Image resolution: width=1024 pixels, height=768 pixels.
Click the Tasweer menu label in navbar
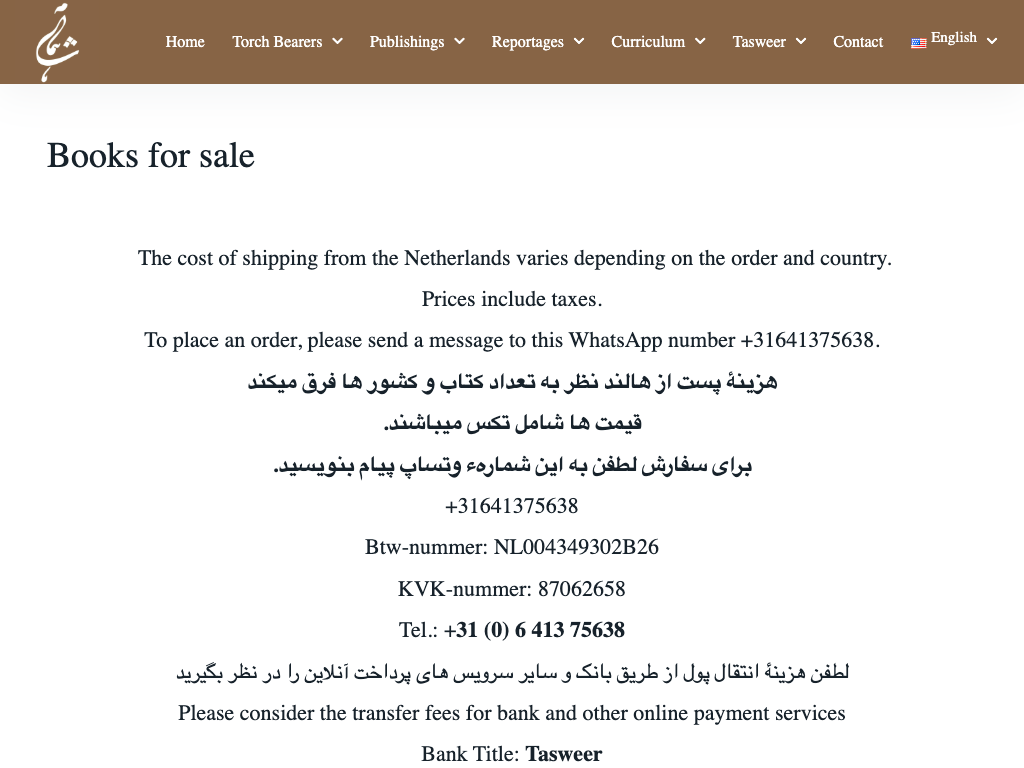click(759, 42)
